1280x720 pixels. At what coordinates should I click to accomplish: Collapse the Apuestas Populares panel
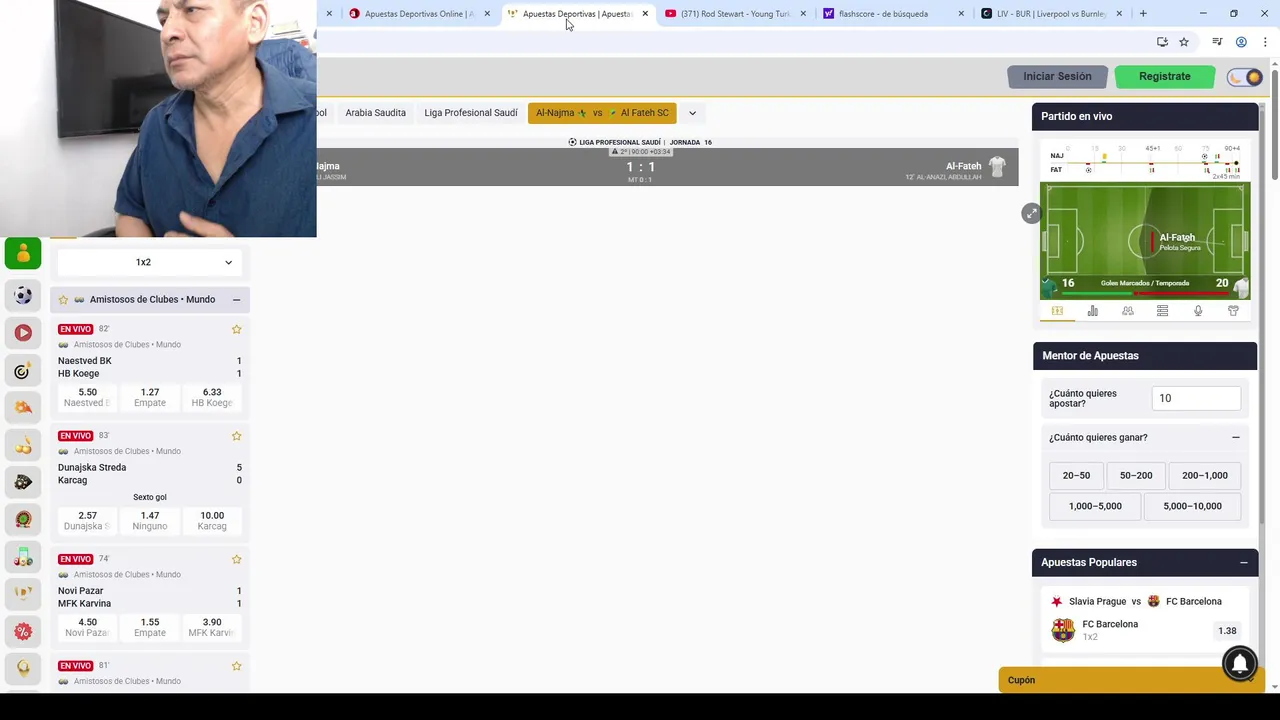[1244, 563]
